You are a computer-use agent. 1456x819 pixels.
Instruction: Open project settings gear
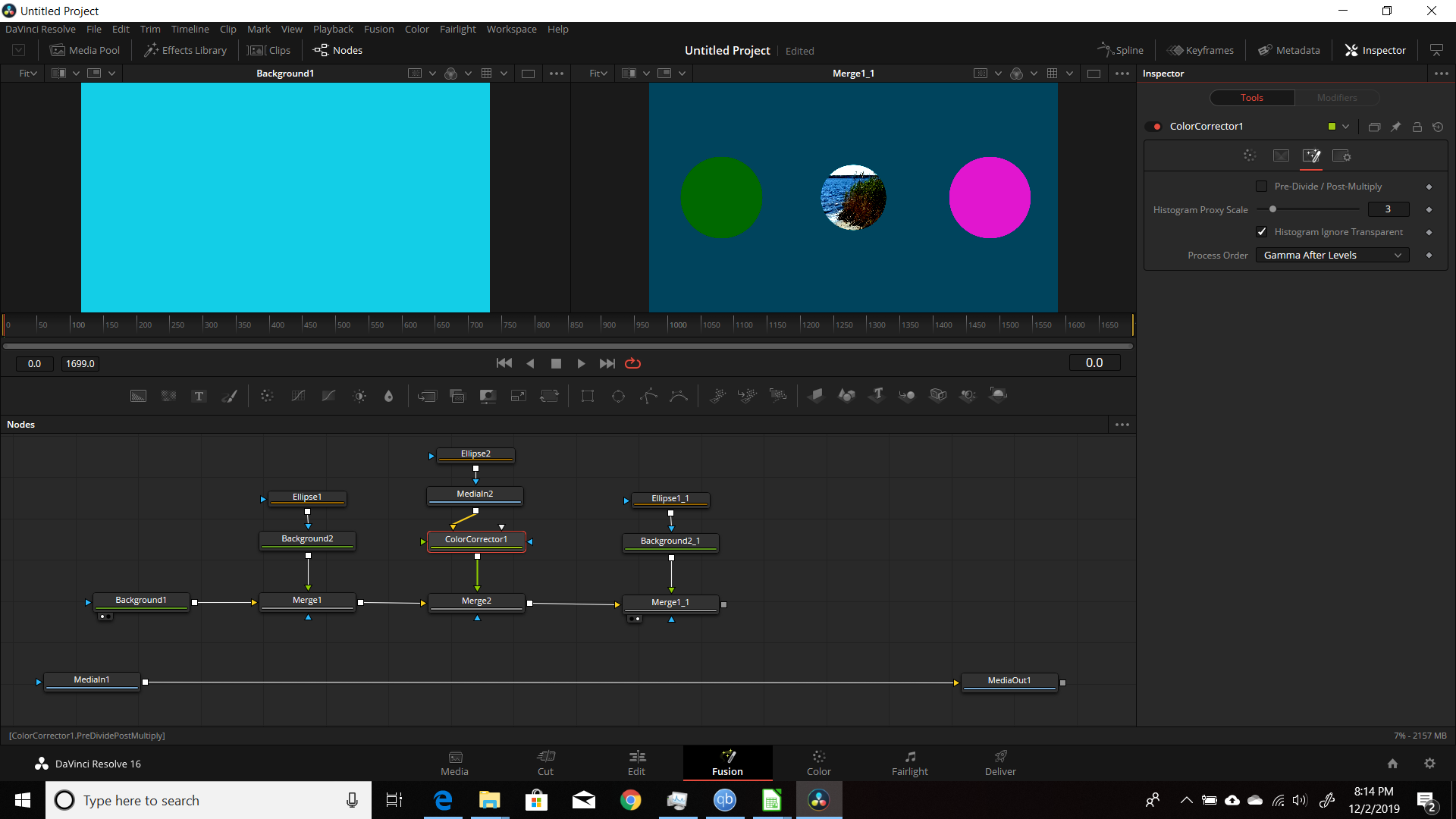(x=1429, y=764)
